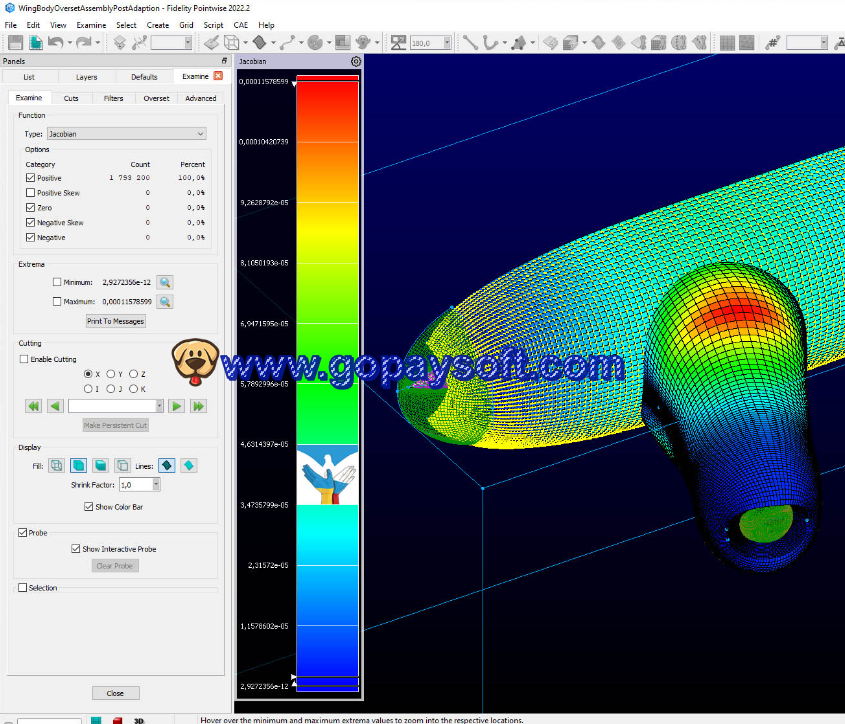
Task: Open the empty toolbar combo box beside the layer icons
Action: (171, 43)
